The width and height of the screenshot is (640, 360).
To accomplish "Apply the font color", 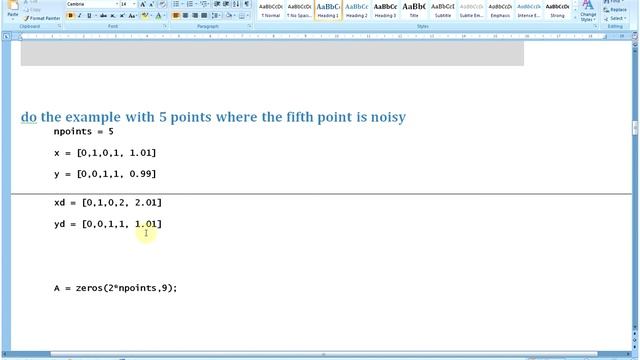I will (x=158, y=16).
